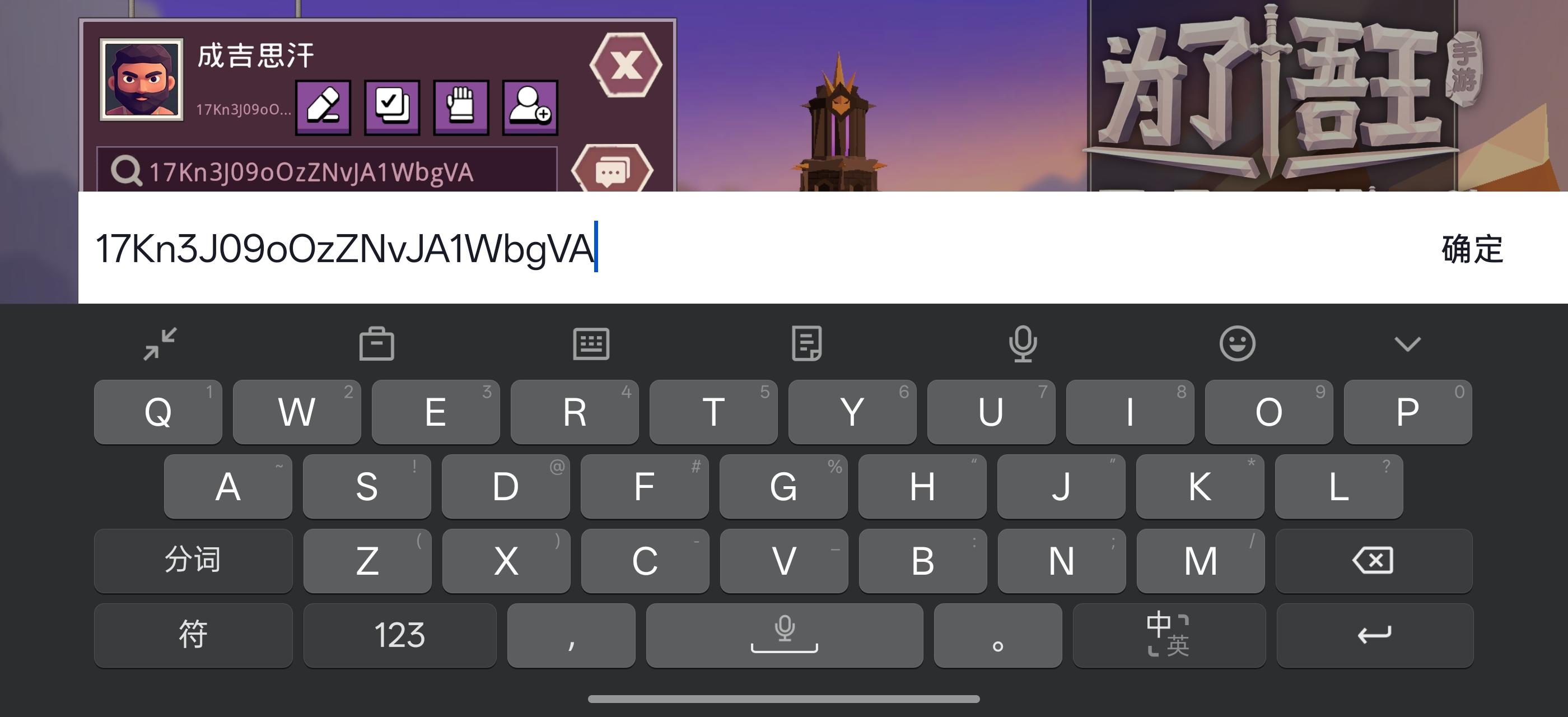1568x717 pixels.
Task: Tap the player avatar thumbnail
Action: point(142,80)
